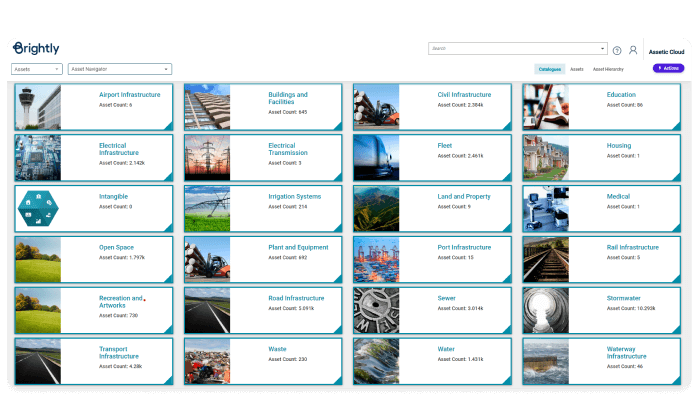Click the Rail Infrastructure tracks image
Screen dimensions: 700x420
click(x=545, y=259)
